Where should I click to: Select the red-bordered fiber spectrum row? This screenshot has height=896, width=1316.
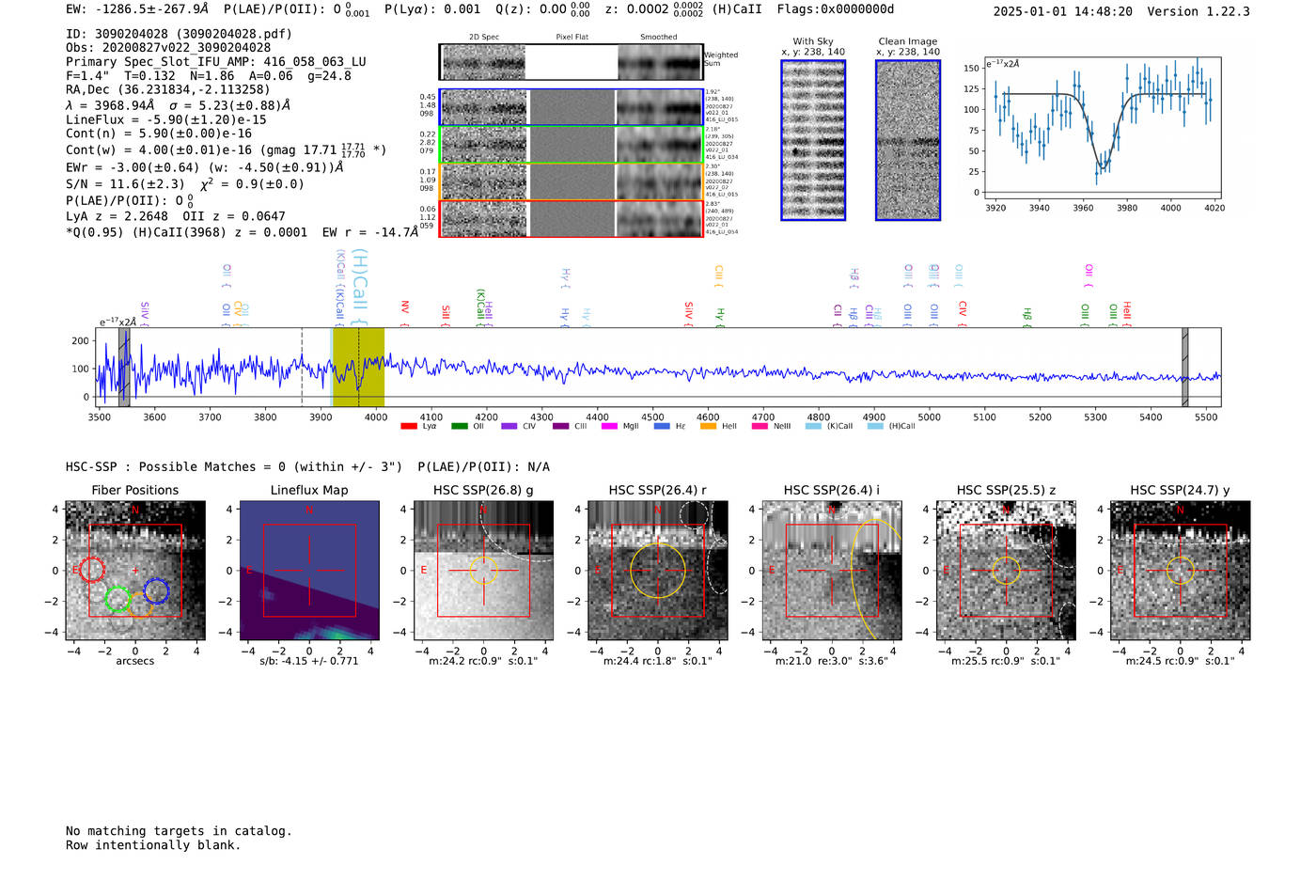(572, 218)
